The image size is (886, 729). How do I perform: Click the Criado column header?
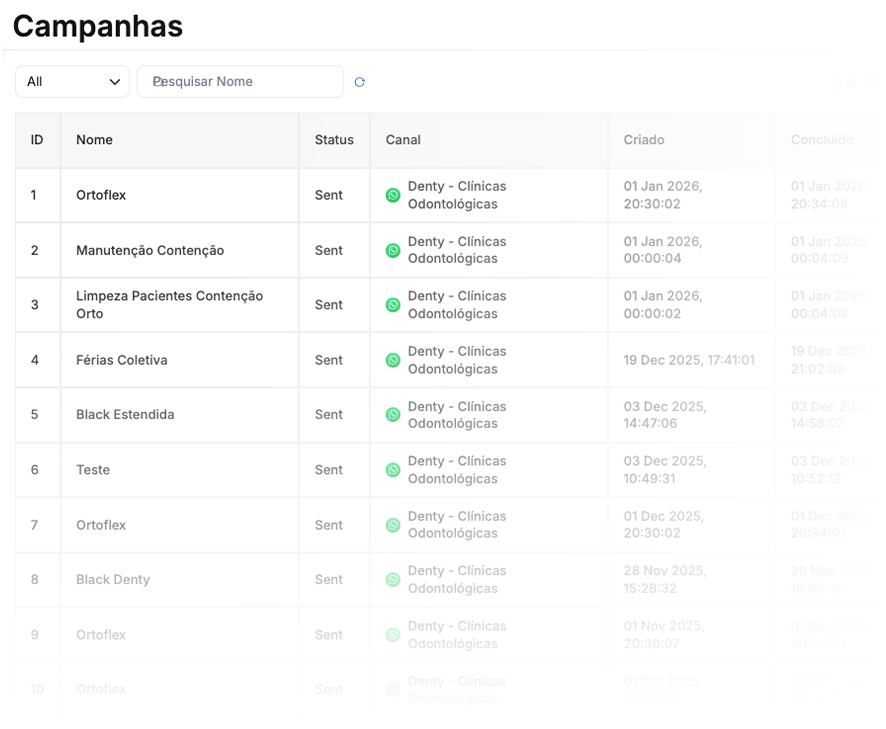644,140
